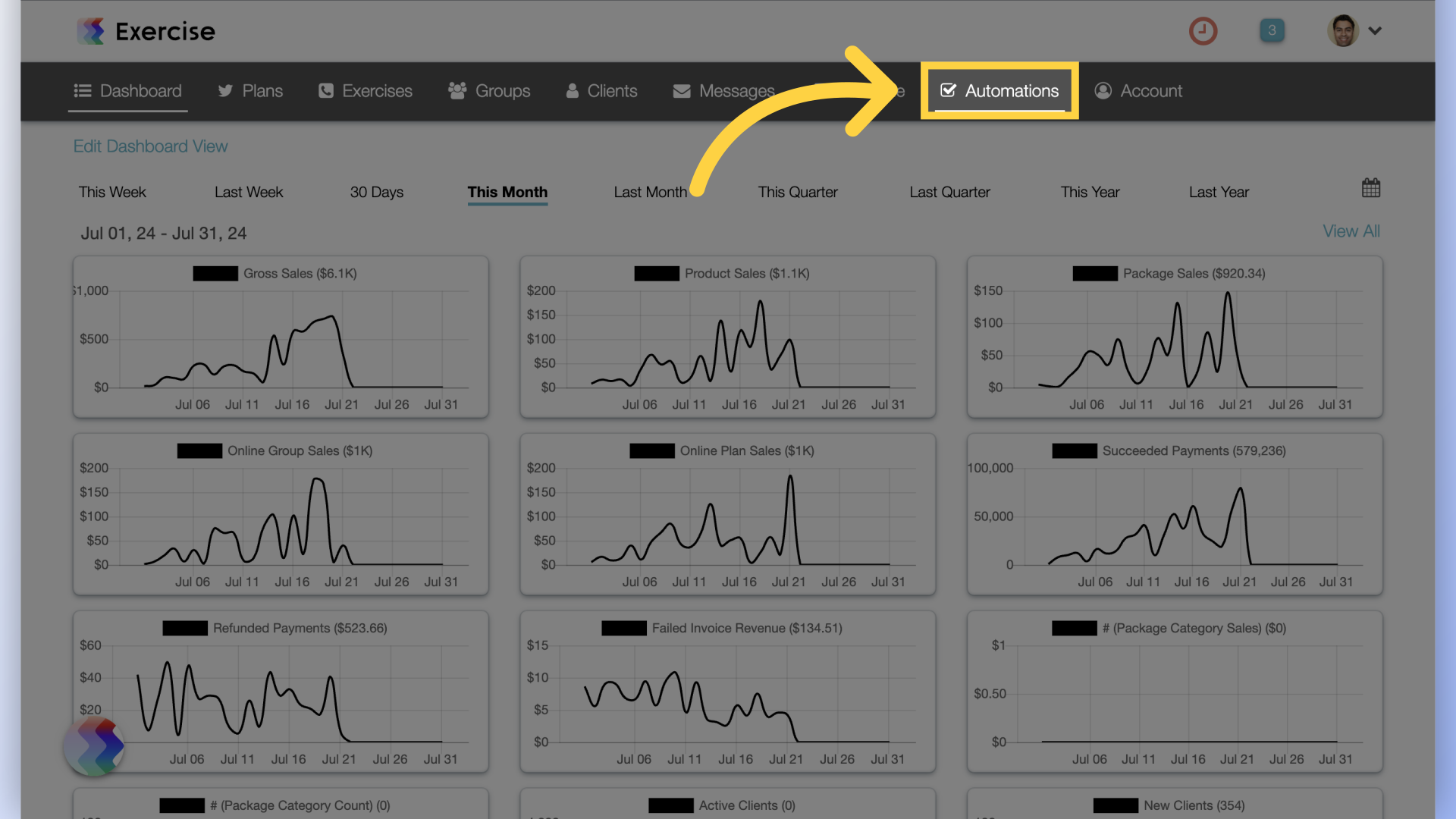Select the This Quarter range
1456x819 pixels.
(x=798, y=192)
